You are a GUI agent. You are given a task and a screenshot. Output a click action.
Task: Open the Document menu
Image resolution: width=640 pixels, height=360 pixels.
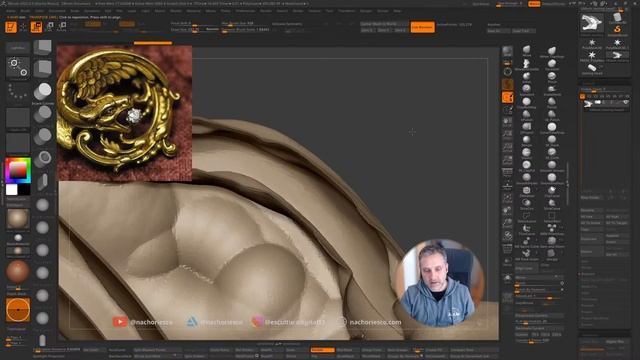[x=57, y=11]
